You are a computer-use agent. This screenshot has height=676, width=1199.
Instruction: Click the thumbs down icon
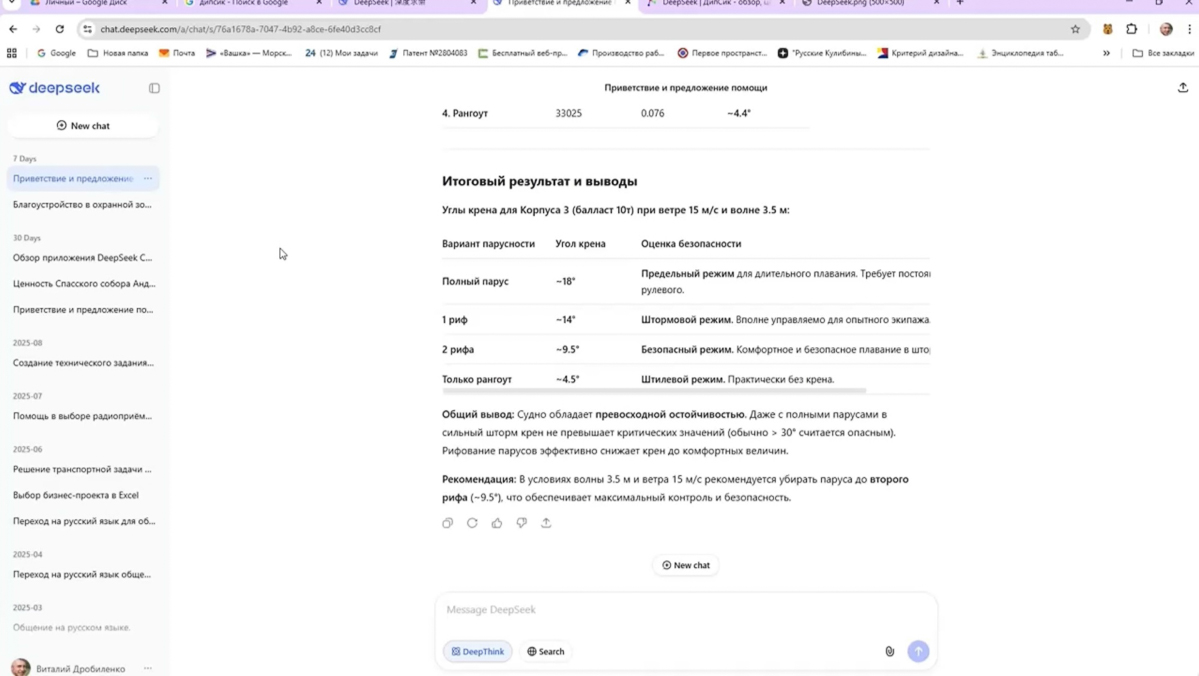click(521, 523)
